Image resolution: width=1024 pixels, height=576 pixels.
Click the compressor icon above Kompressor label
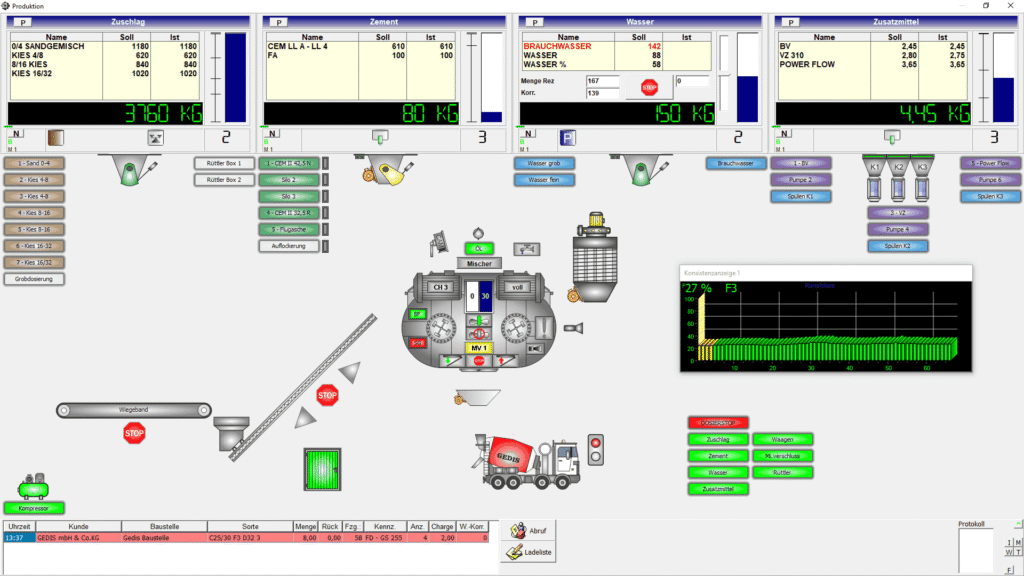[34, 488]
